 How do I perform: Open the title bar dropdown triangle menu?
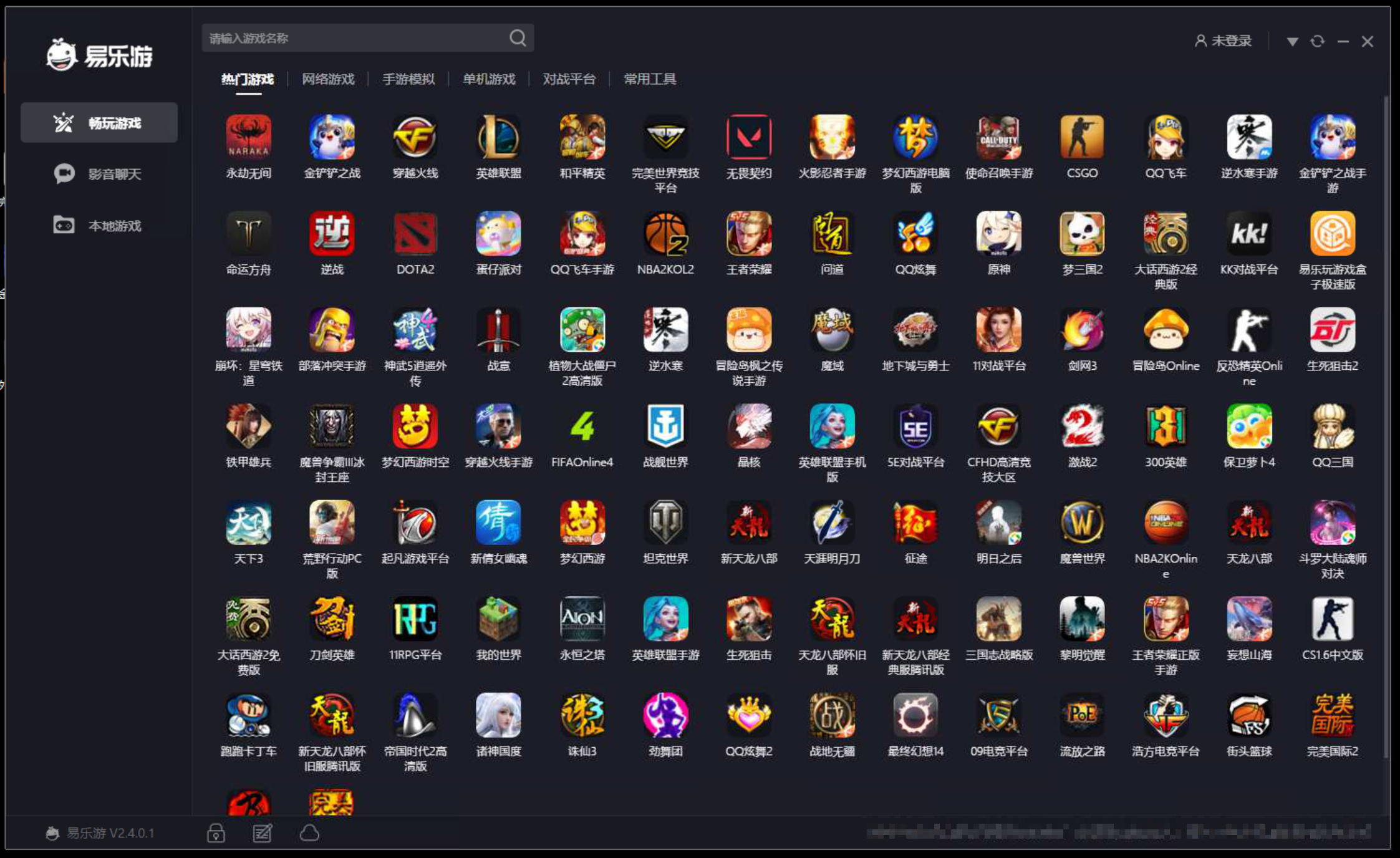pyautogui.click(x=1292, y=42)
